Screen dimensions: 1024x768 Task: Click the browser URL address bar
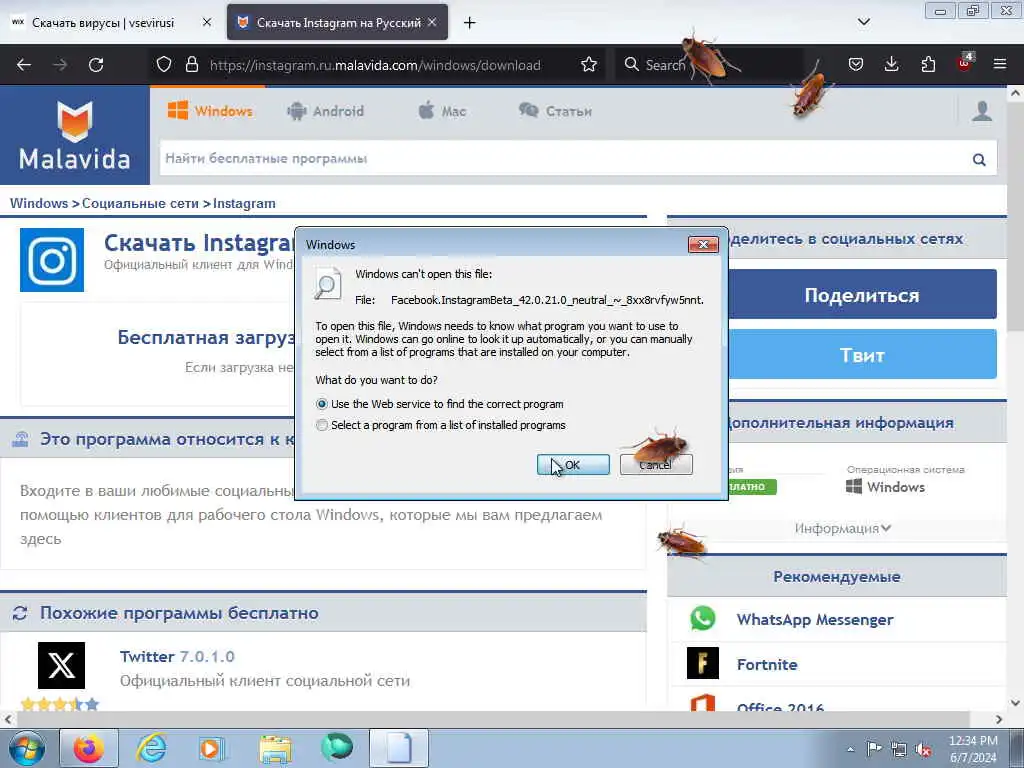coord(375,65)
